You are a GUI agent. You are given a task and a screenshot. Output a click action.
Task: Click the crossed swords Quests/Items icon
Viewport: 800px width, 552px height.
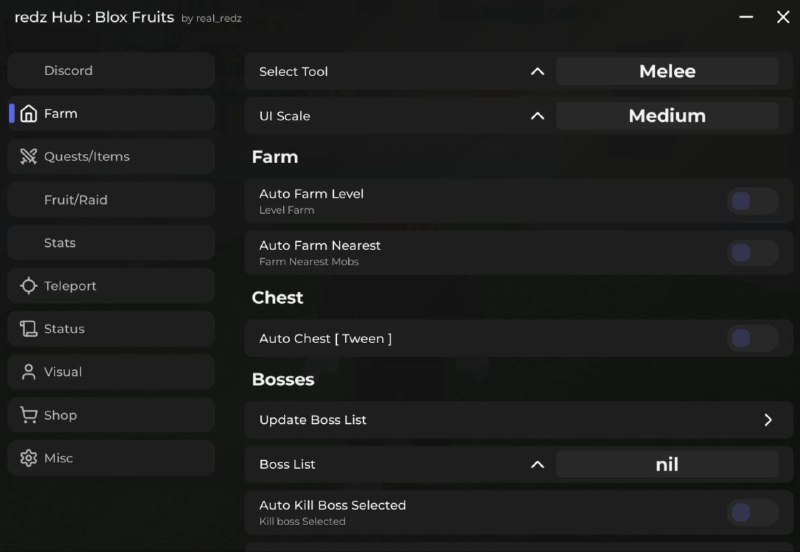pyautogui.click(x=28, y=157)
